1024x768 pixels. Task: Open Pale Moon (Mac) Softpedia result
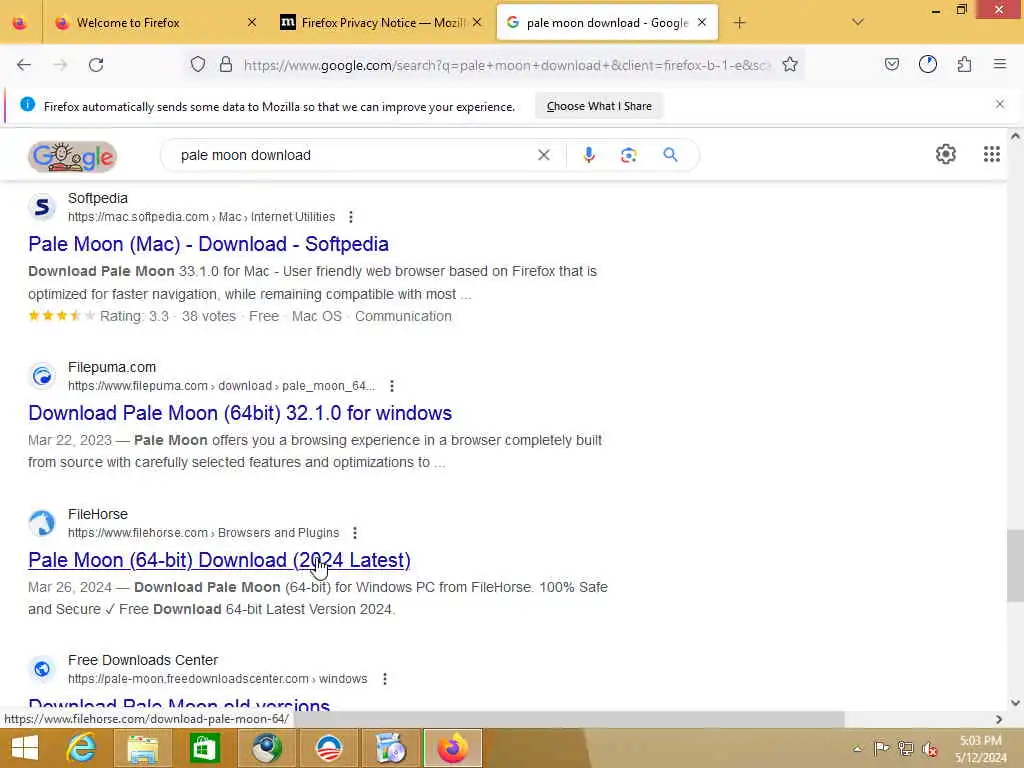(208, 244)
